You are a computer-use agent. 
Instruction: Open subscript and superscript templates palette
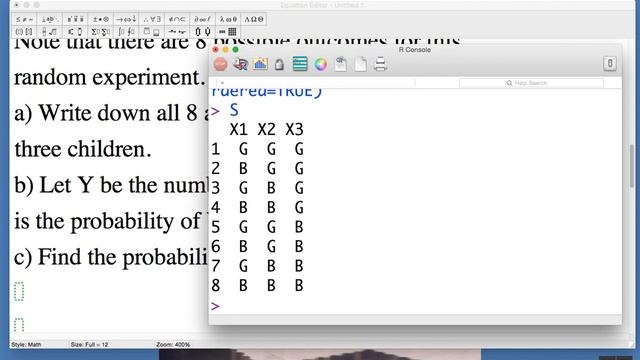[75, 31]
